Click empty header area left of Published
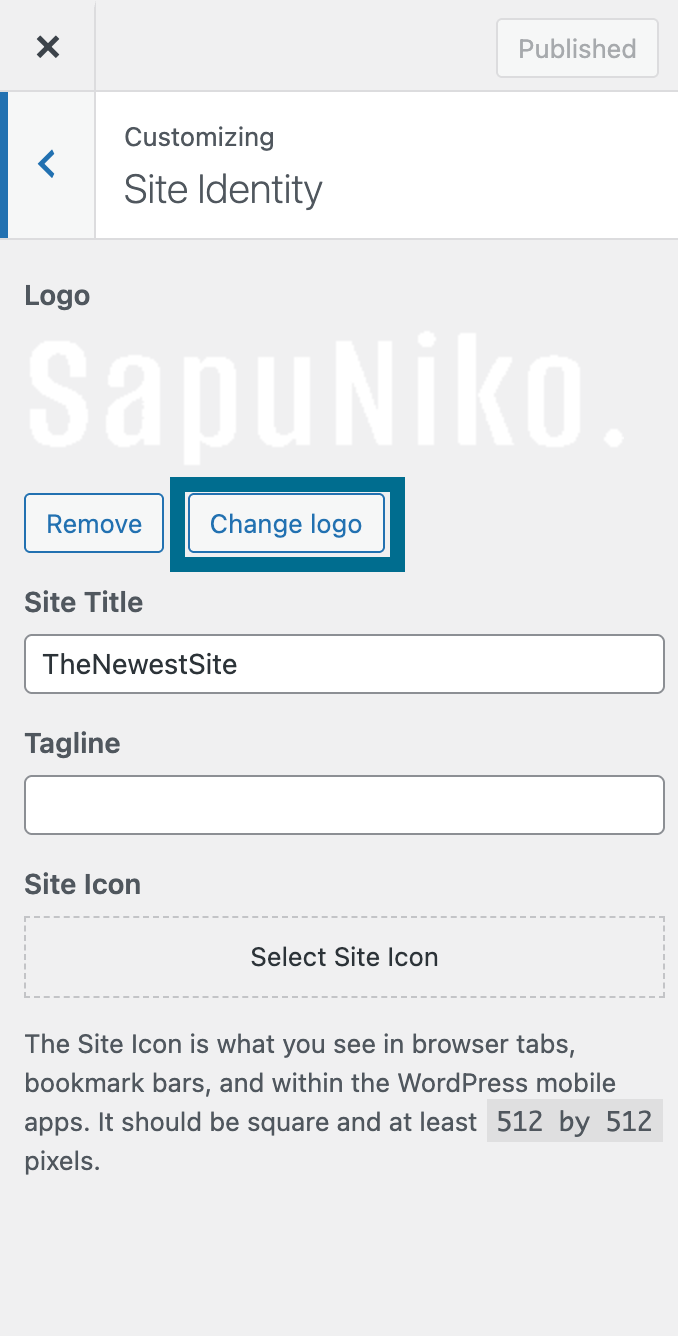 click(295, 46)
